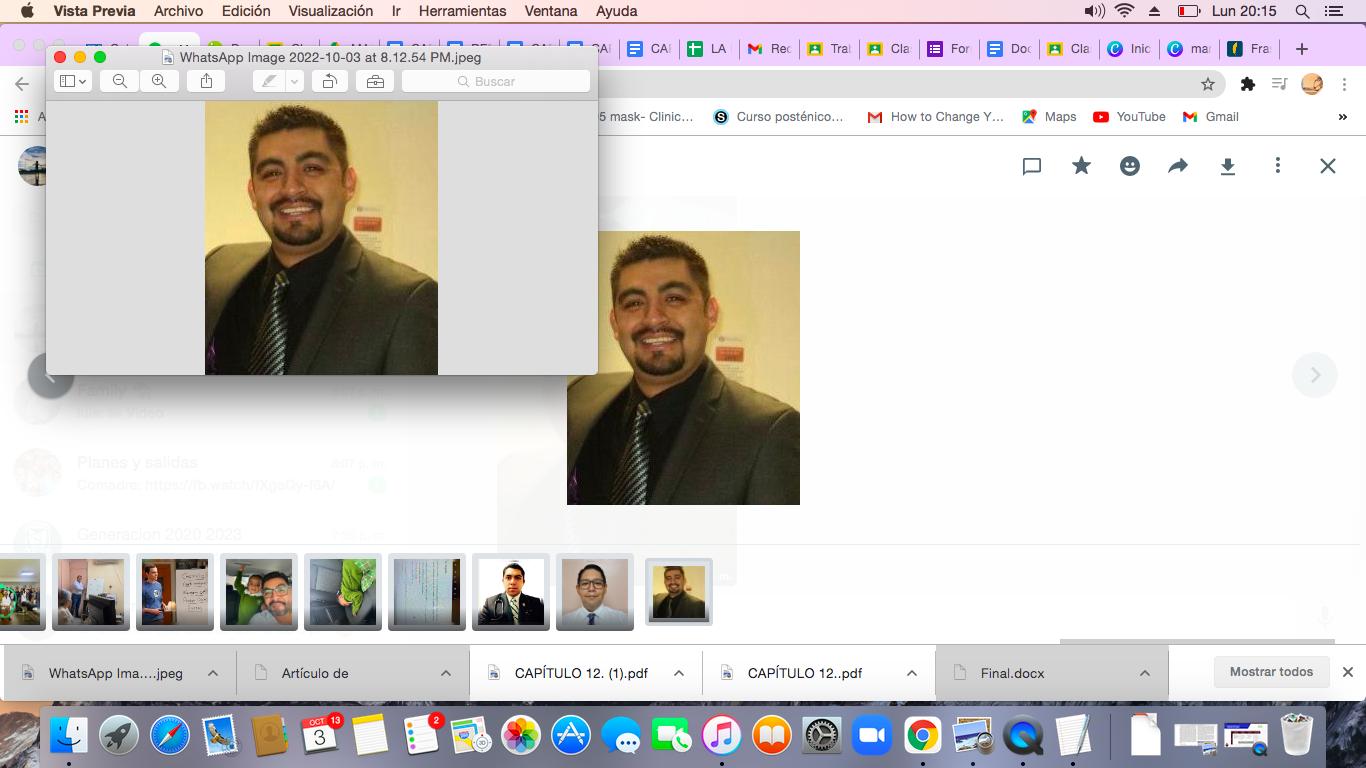This screenshot has height=768, width=1366.
Task: Open the Trash in the Dock
Action: pos(1297,735)
